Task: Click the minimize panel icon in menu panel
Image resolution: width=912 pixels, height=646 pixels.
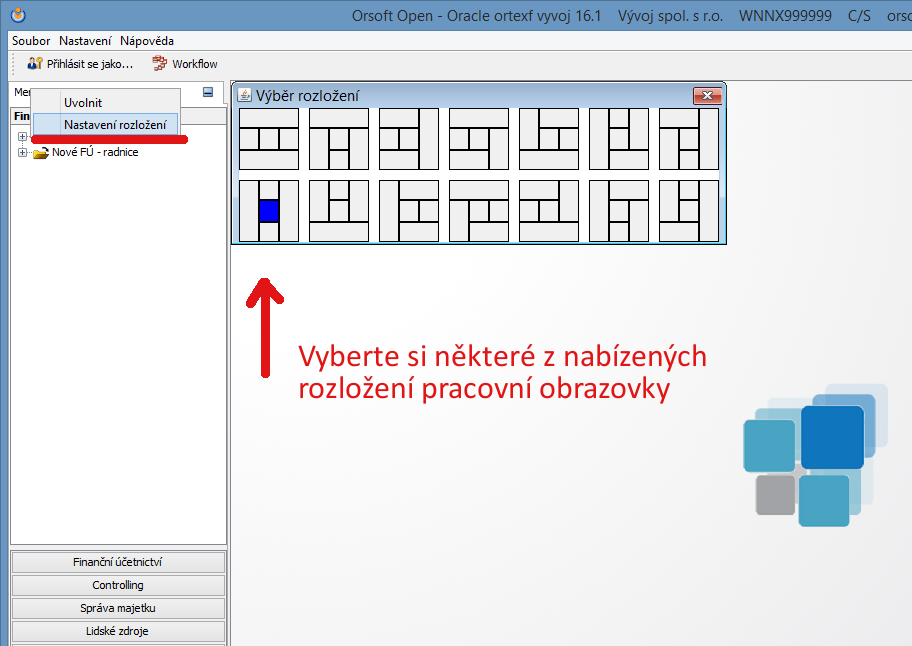Action: 208,92
